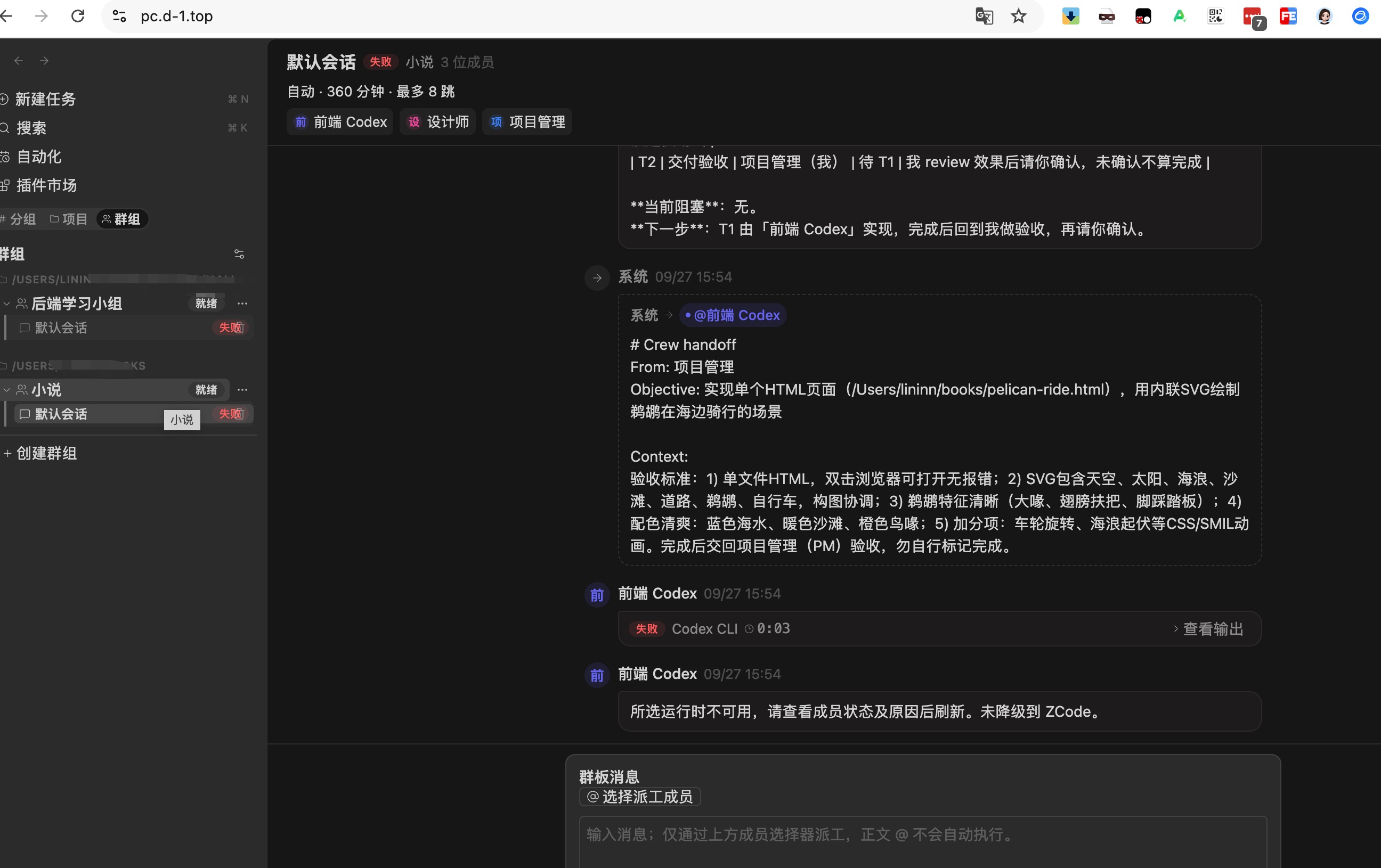Click the arrow icon next to 系统 message
The image size is (1381, 868).
click(597, 278)
